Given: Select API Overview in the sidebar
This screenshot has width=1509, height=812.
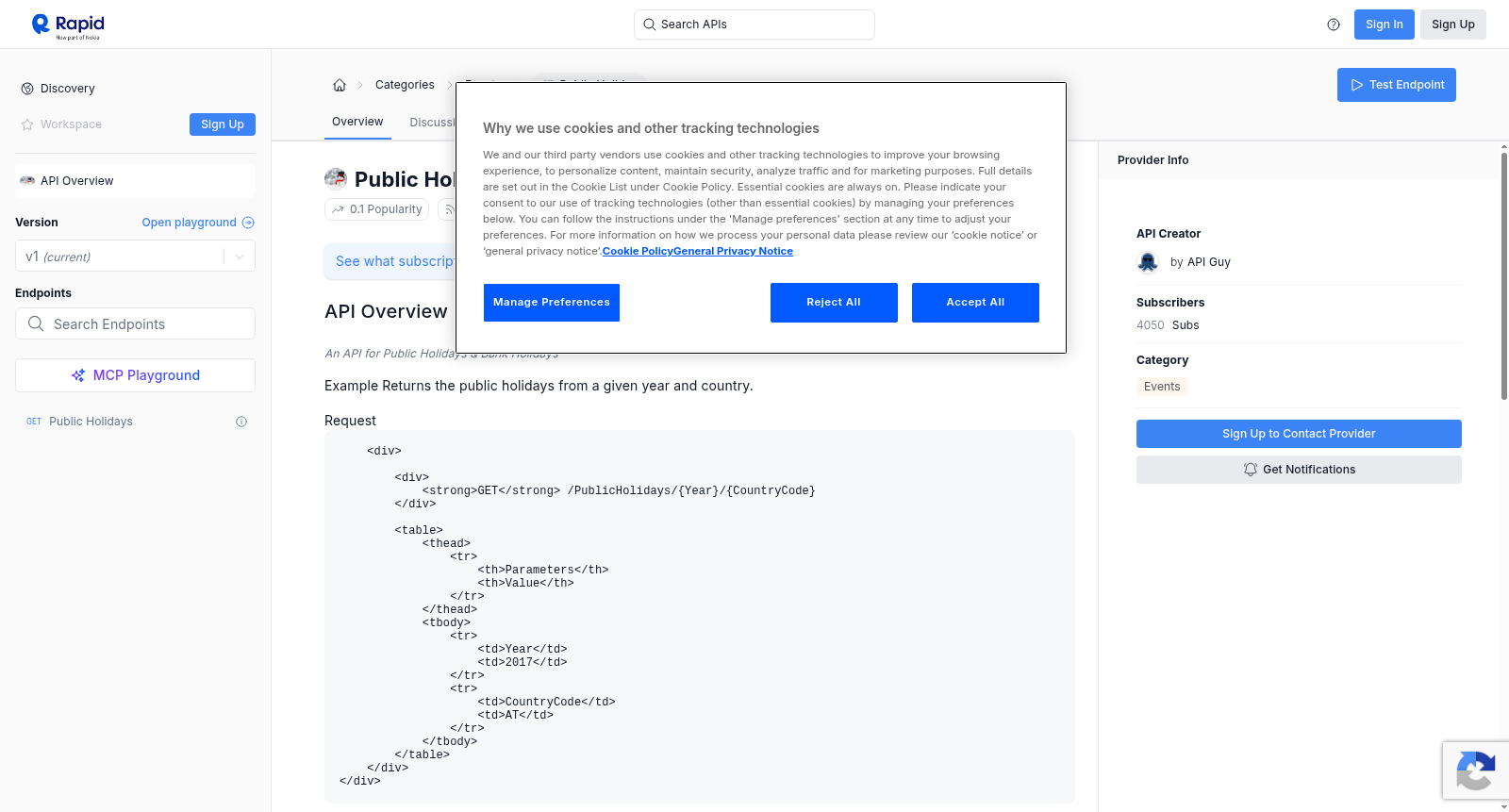Looking at the screenshot, I should 135,181.
